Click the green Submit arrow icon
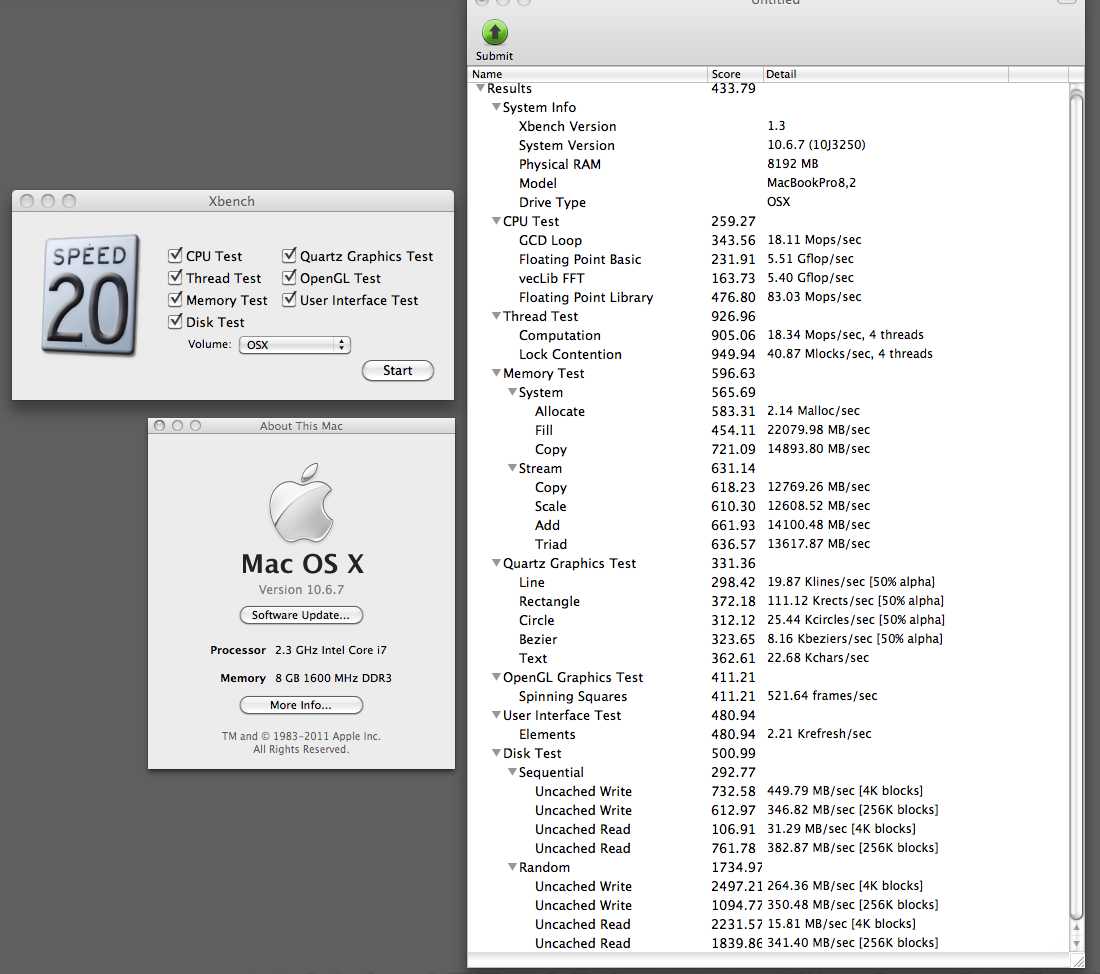The height and width of the screenshot is (974, 1100). [495, 32]
